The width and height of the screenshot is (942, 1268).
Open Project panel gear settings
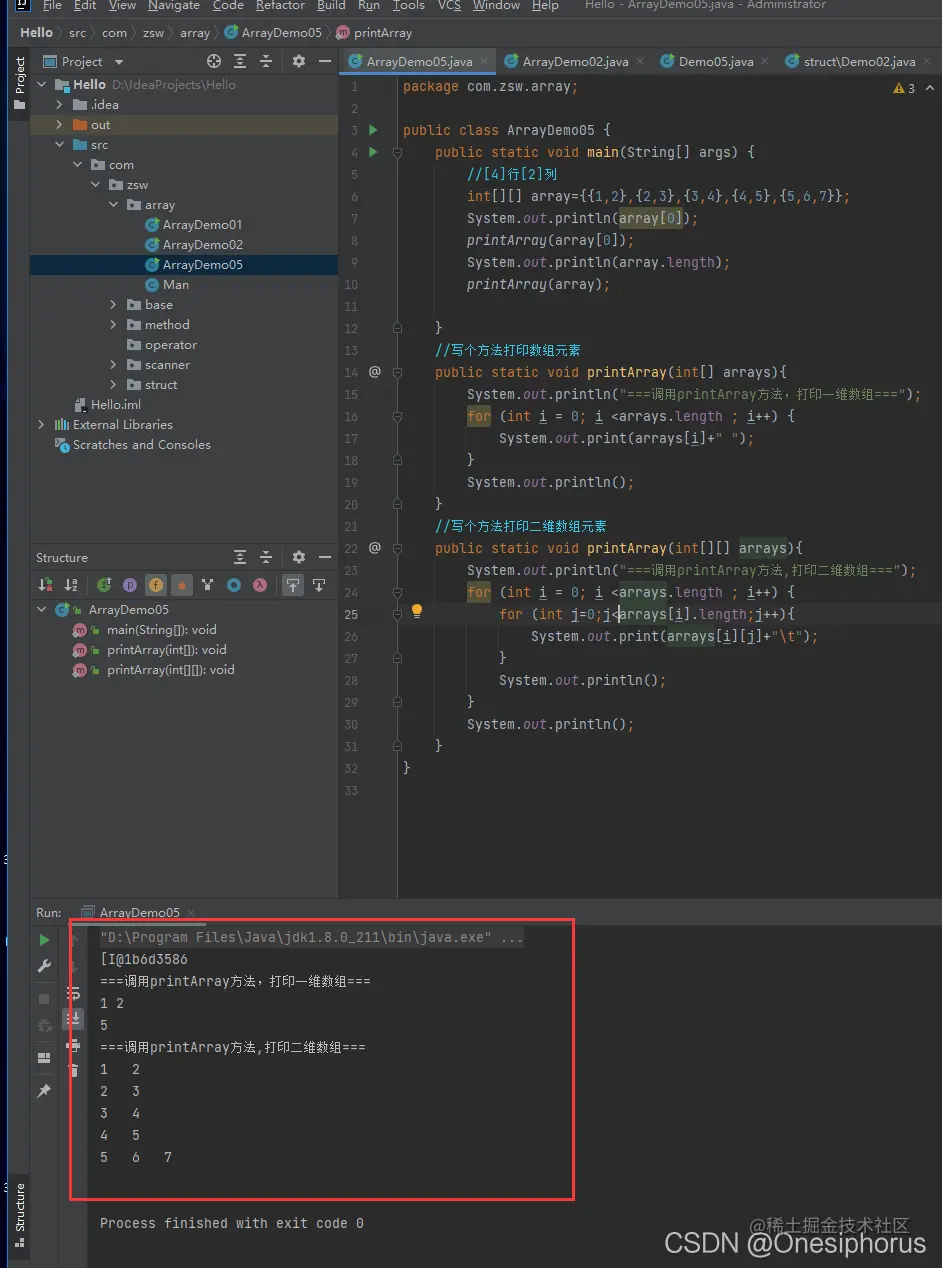pyautogui.click(x=298, y=61)
